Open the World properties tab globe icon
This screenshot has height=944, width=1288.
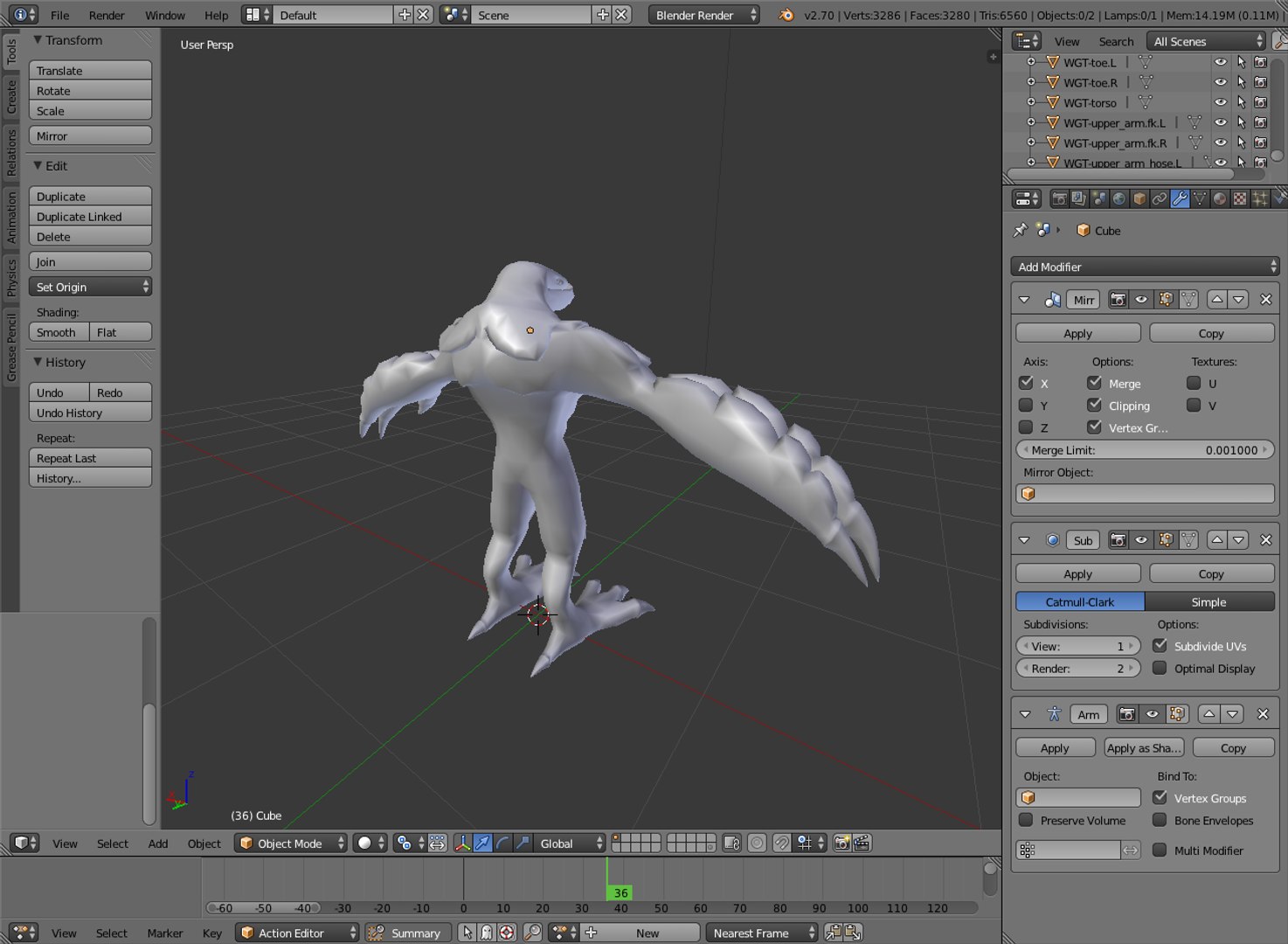pyautogui.click(x=1119, y=199)
